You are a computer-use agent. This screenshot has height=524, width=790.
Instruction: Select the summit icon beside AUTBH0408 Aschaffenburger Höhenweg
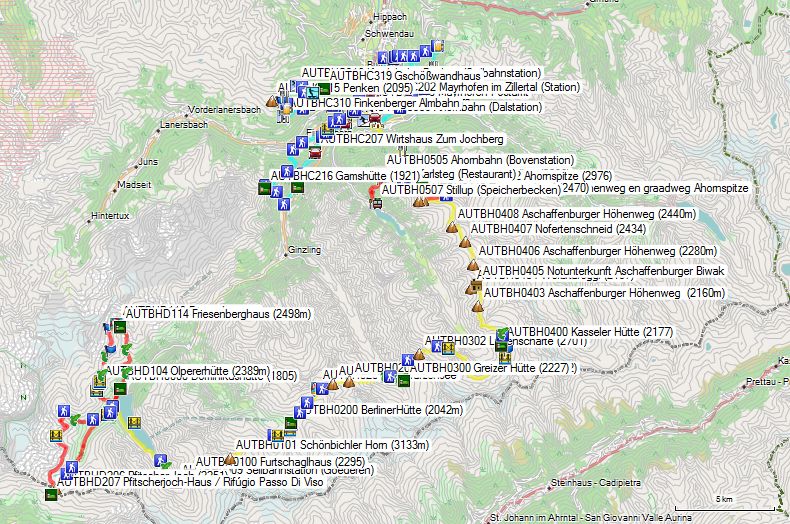(x=452, y=226)
